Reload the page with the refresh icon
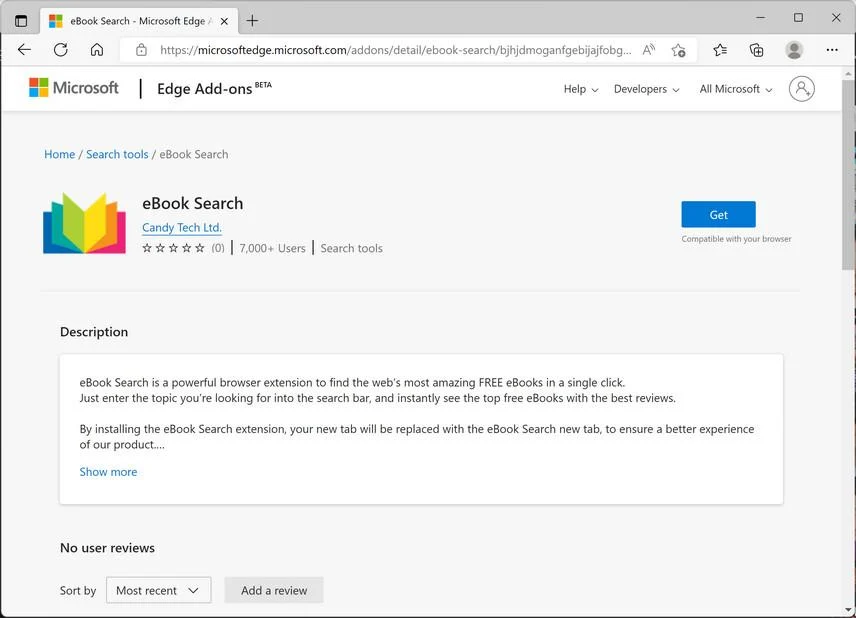The width and height of the screenshot is (856, 618). click(61, 50)
